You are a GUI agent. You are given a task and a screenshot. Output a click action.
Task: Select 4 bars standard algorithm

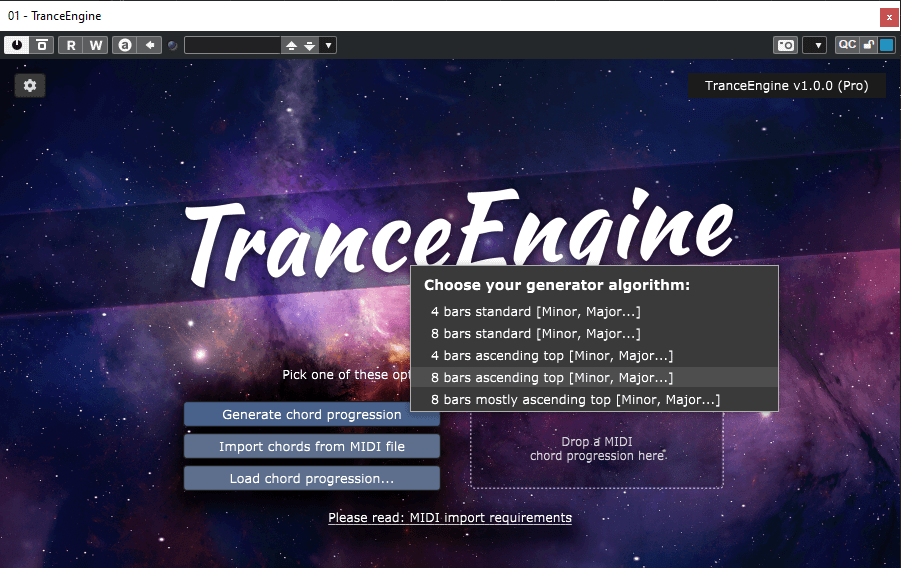595,312
